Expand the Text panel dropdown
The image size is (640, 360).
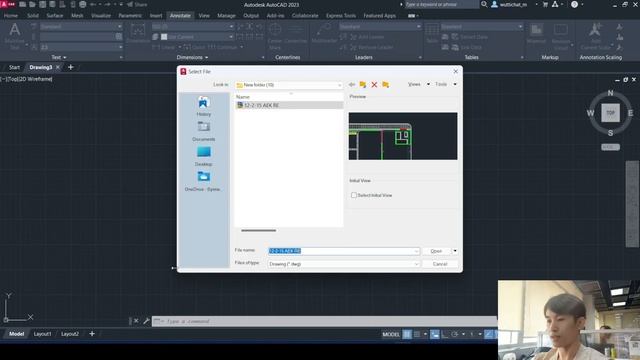[59, 58]
